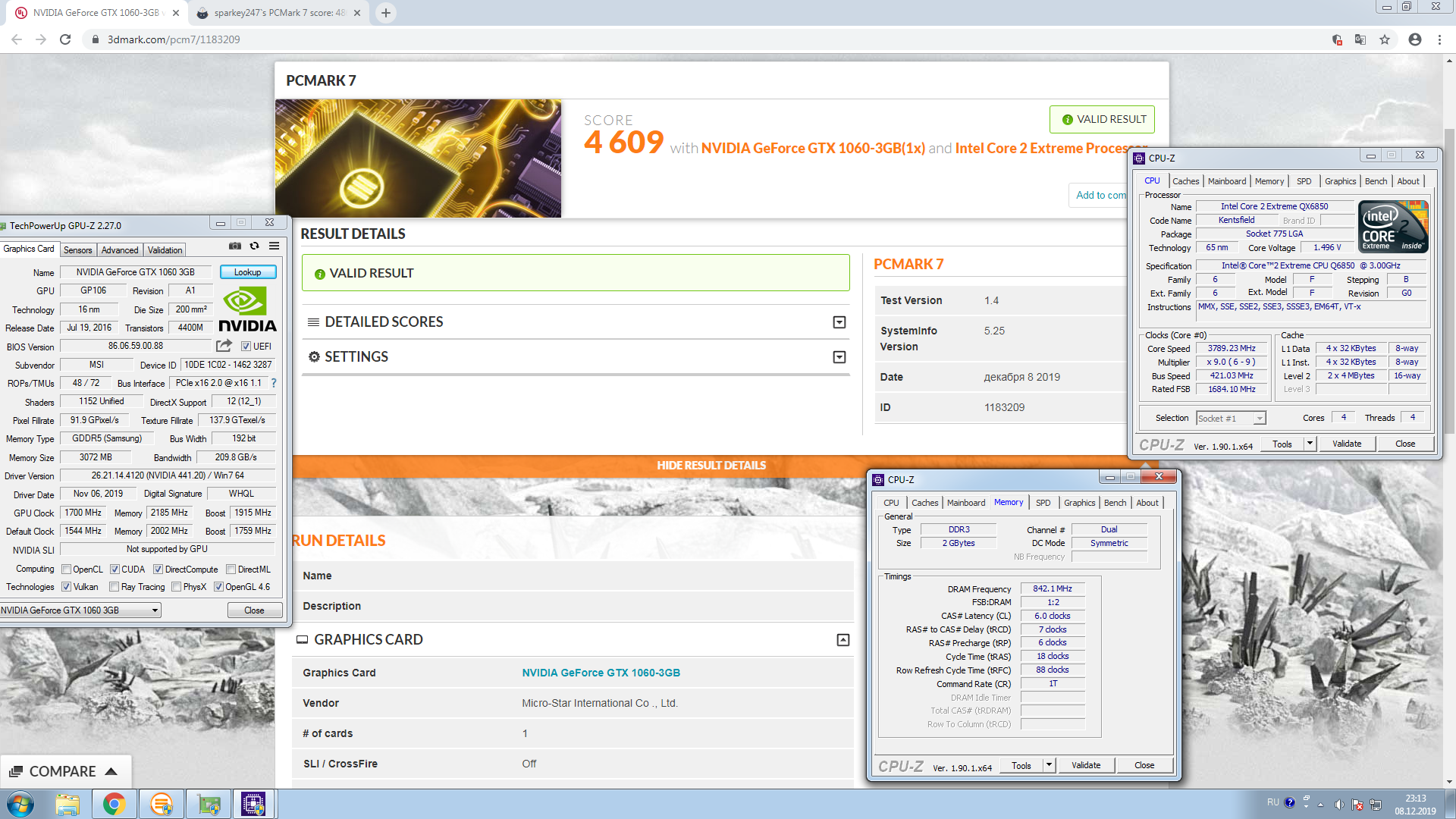Viewport: 1456px width, 819px height.
Task: Expand the DETAILED SCORES section
Action: [x=839, y=322]
